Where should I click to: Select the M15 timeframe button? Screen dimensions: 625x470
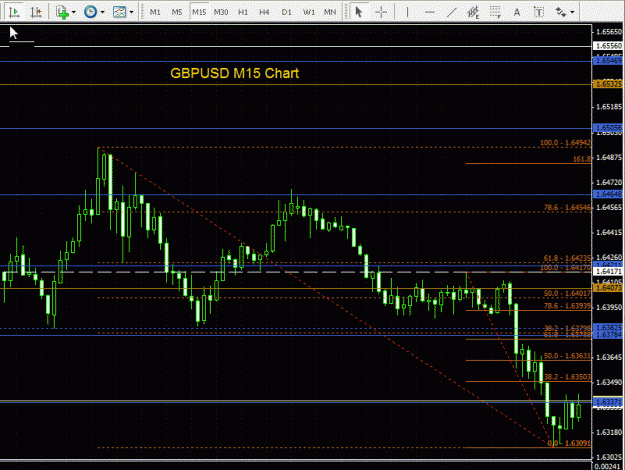(x=199, y=12)
